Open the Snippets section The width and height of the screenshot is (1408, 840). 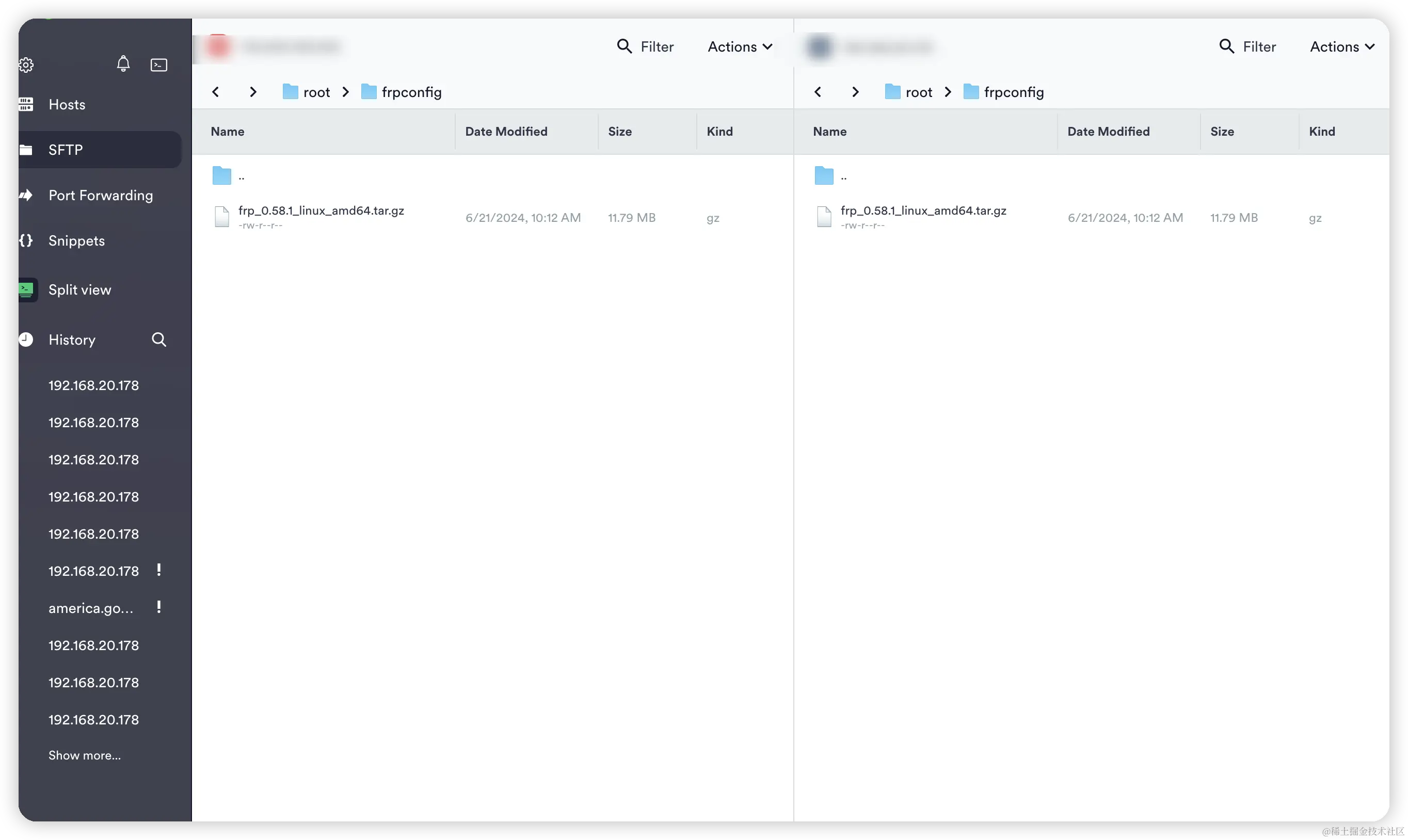[76, 240]
